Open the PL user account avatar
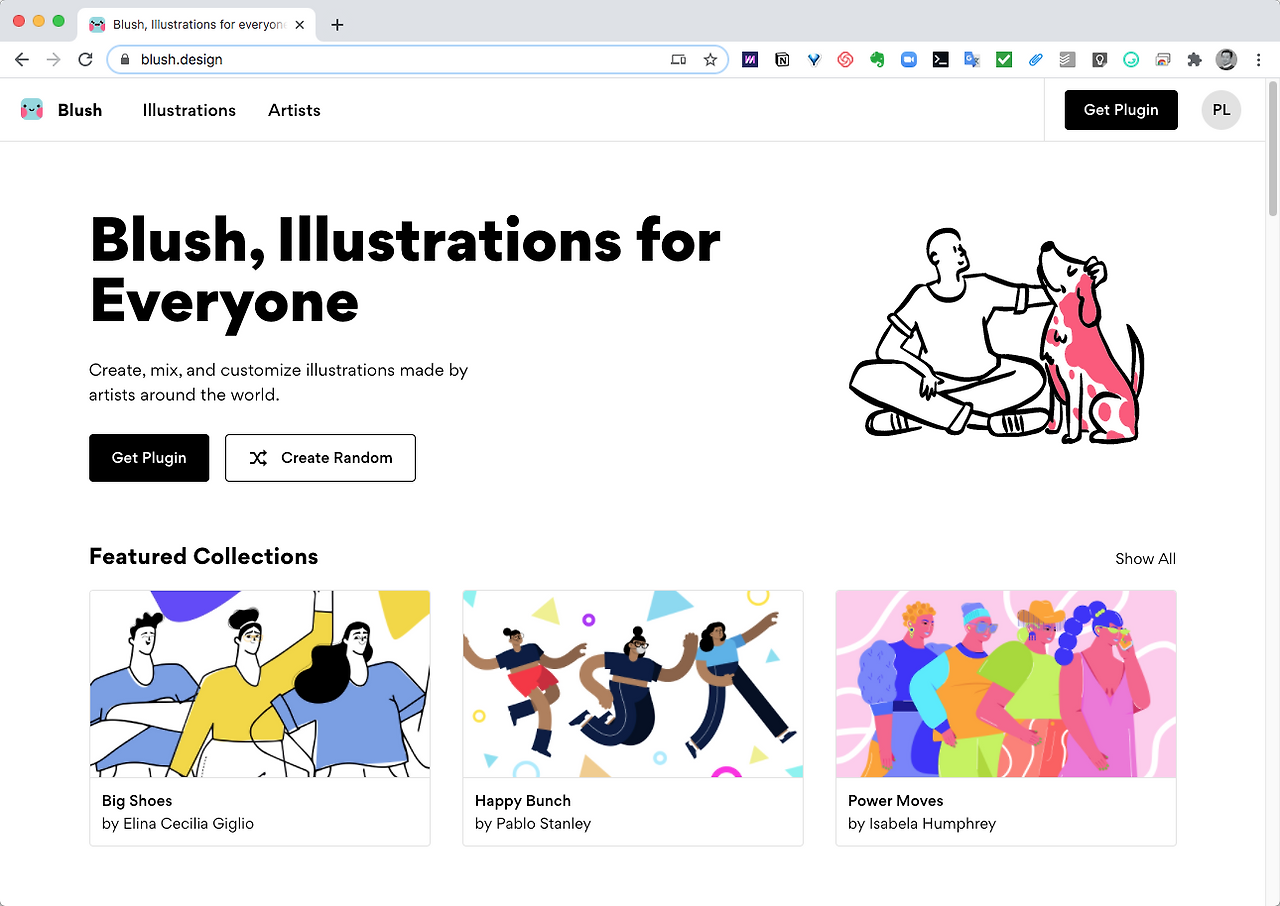Image resolution: width=1280 pixels, height=906 pixels. [1221, 110]
